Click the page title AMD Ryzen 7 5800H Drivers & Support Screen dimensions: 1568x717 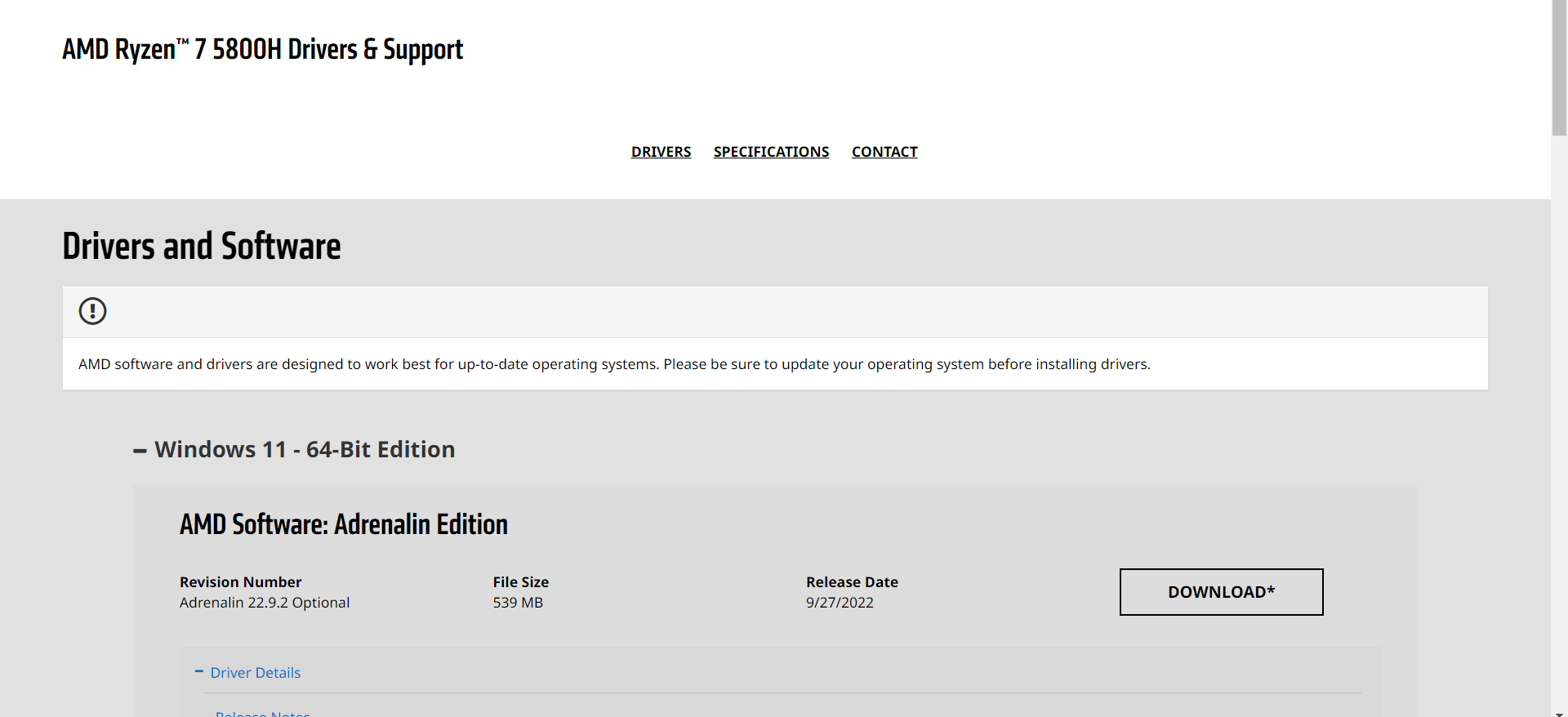(x=263, y=50)
